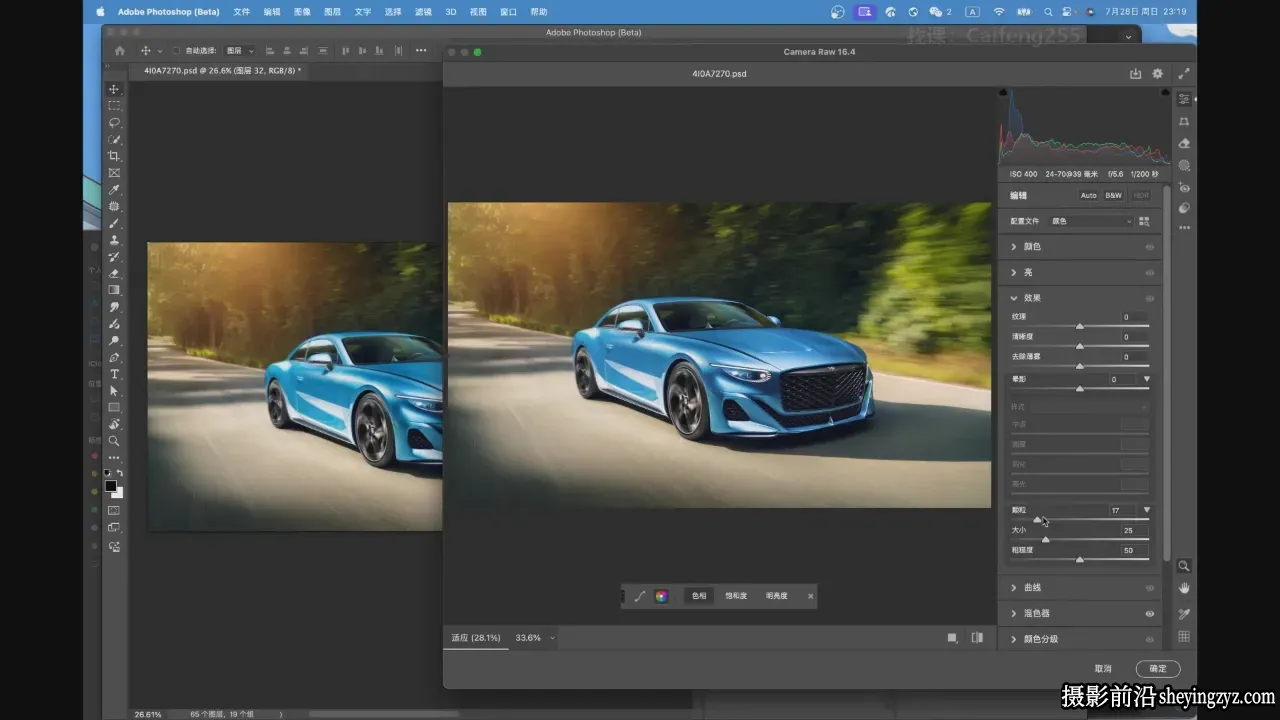This screenshot has height=720, width=1280.
Task: Open Camera Raw Edit panel icon
Action: tap(1184, 99)
